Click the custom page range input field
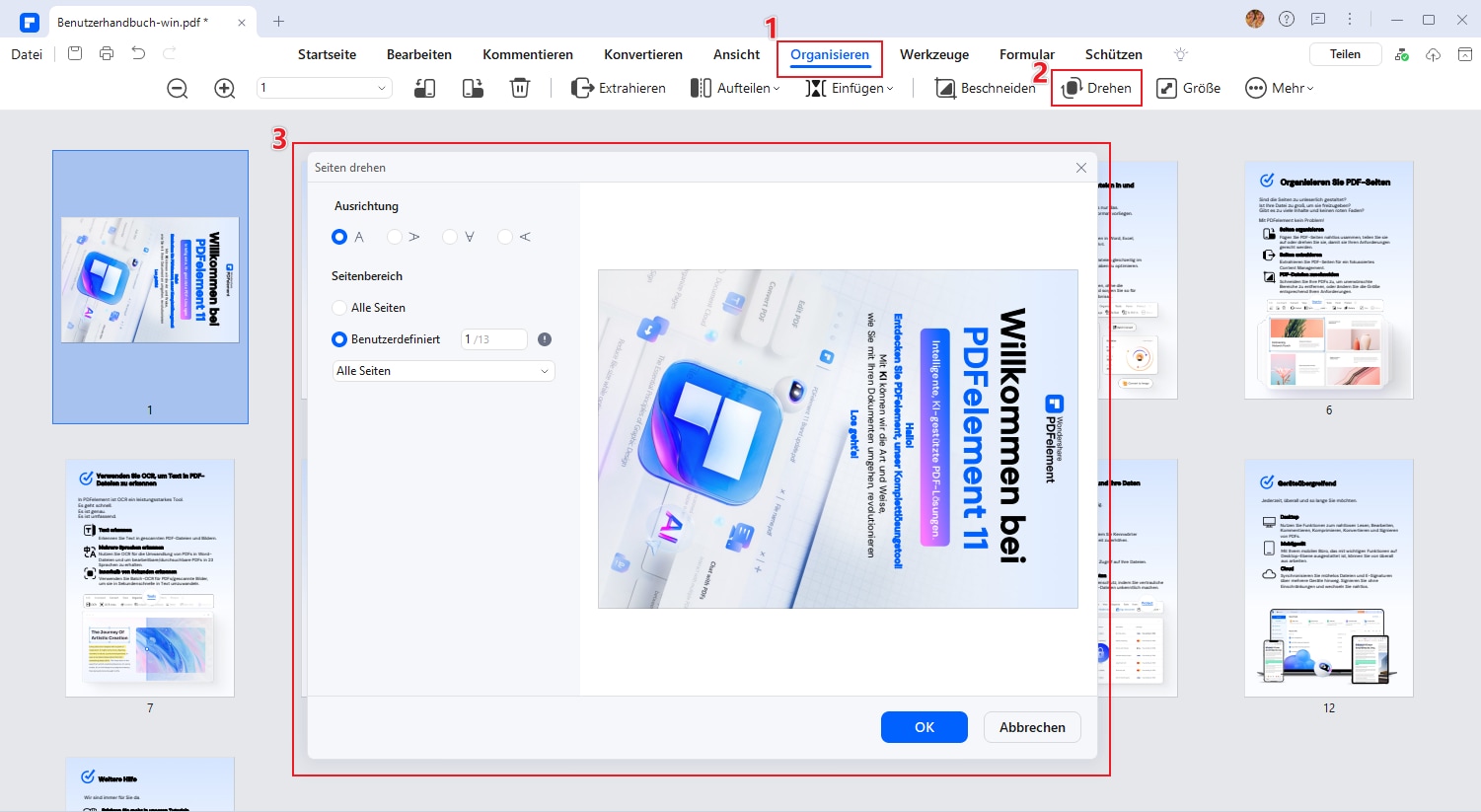 click(494, 339)
